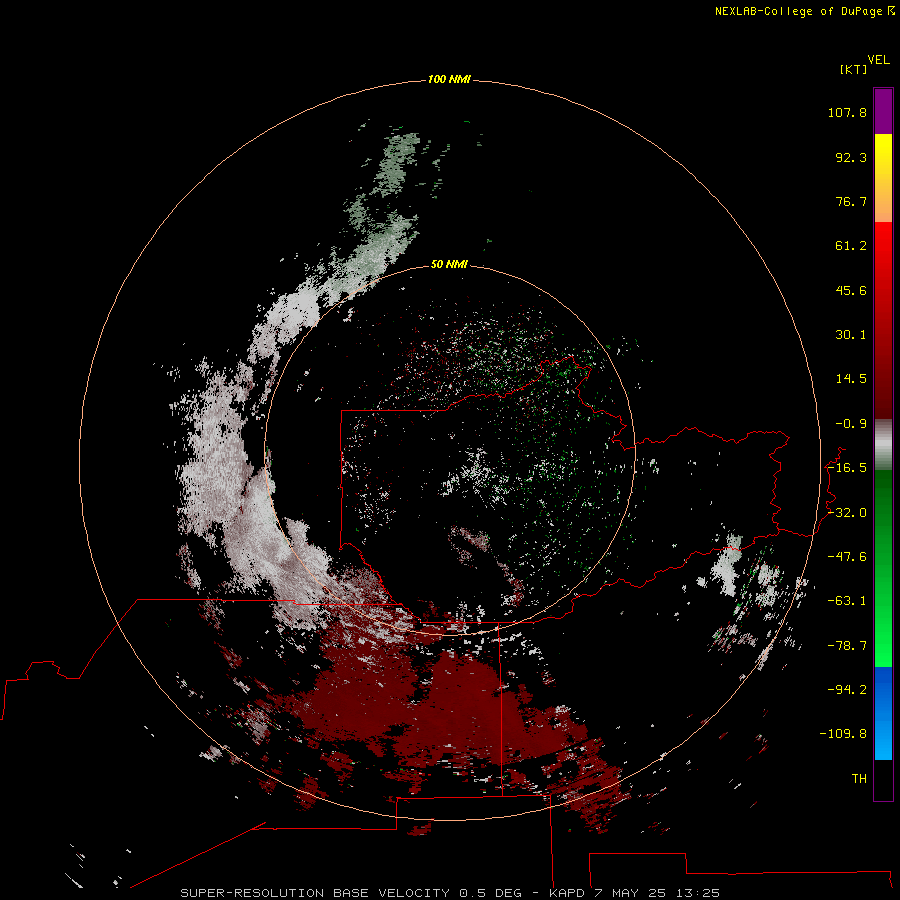This screenshot has height=900, width=900.
Task: Click the KAPD radar site identifier
Action: pyautogui.click(x=568, y=893)
